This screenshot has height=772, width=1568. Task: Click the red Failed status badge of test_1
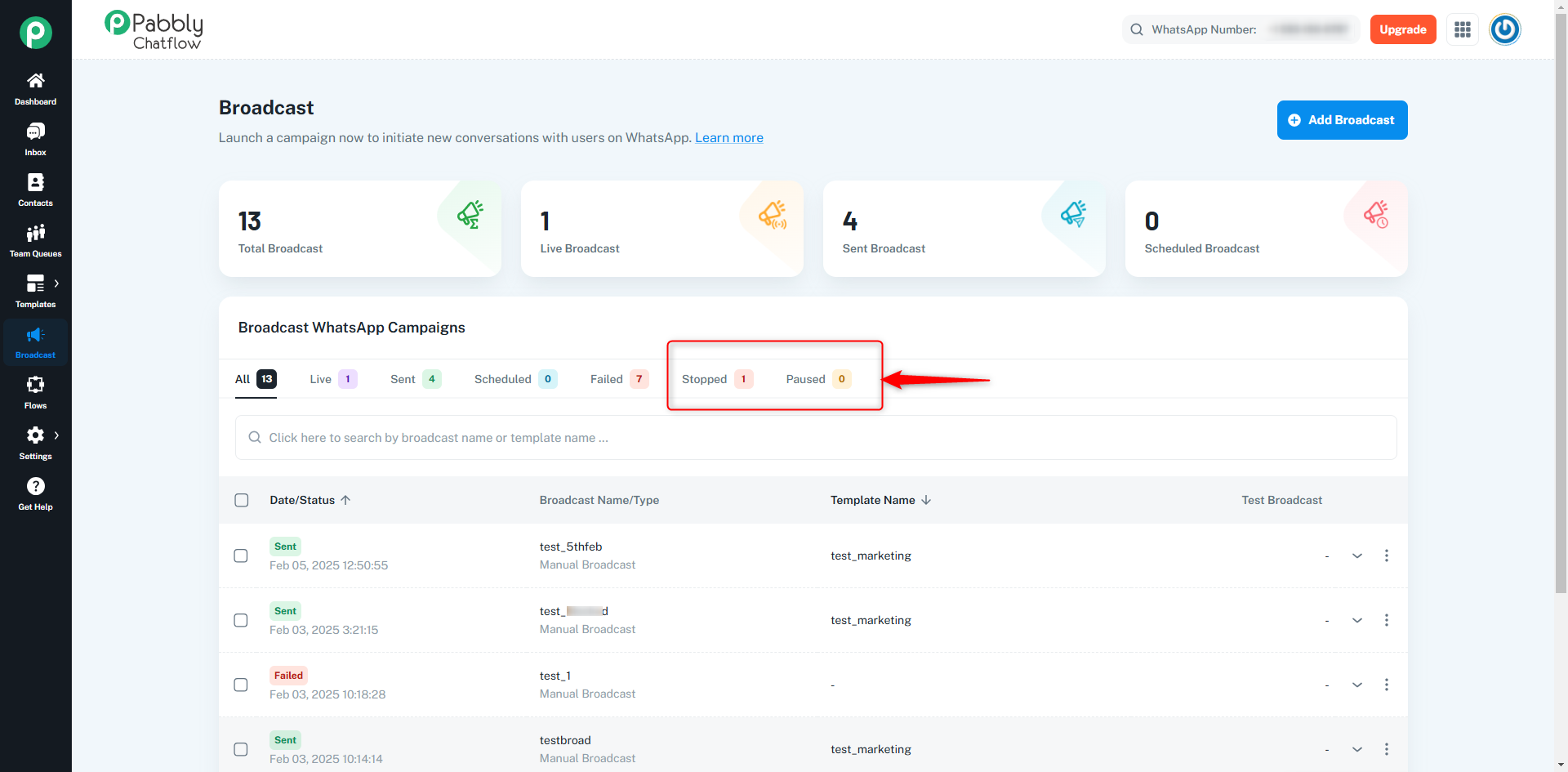click(x=288, y=676)
